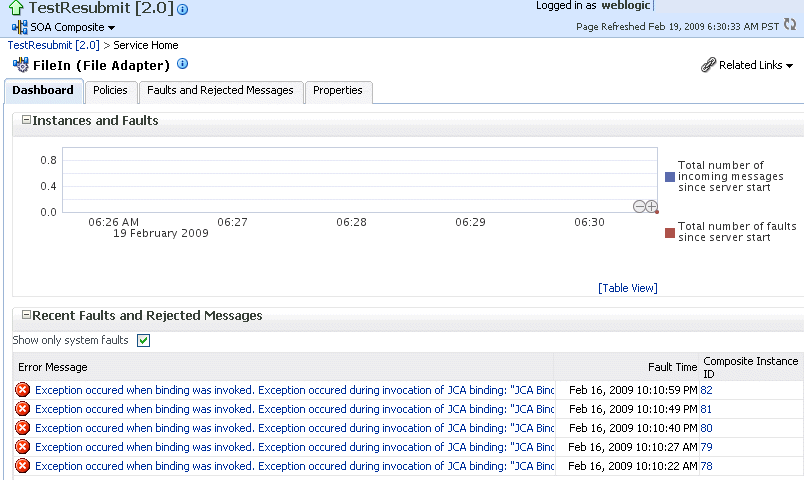The width and height of the screenshot is (804, 480).
Task: Click error icon for fault at 10:10:40 PM
Action: (x=23, y=428)
